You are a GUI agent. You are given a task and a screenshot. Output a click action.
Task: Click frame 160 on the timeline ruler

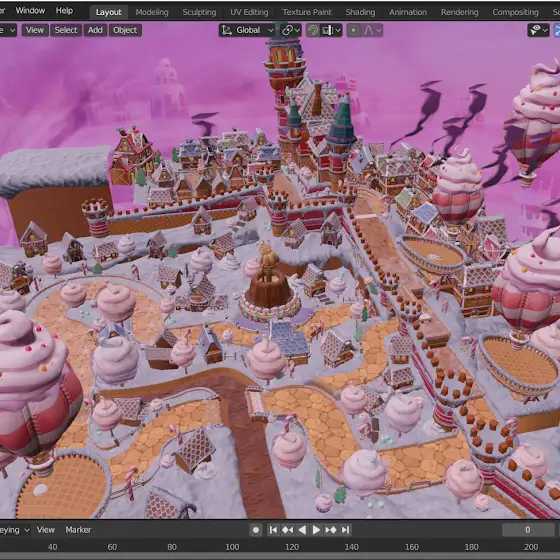pyautogui.click(x=411, y=547)
